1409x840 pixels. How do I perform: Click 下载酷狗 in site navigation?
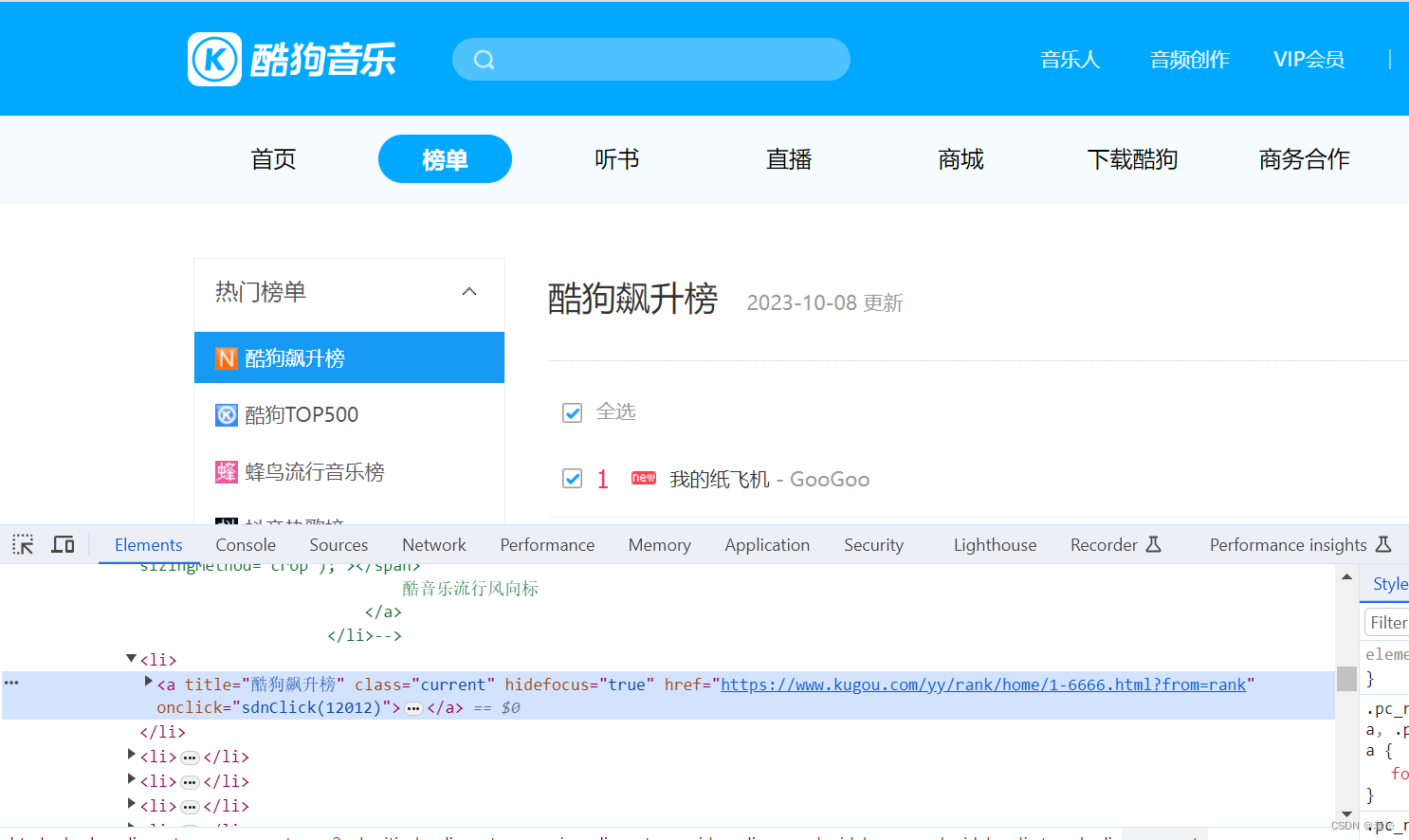pyautogui.click(x=1132, y=159)
